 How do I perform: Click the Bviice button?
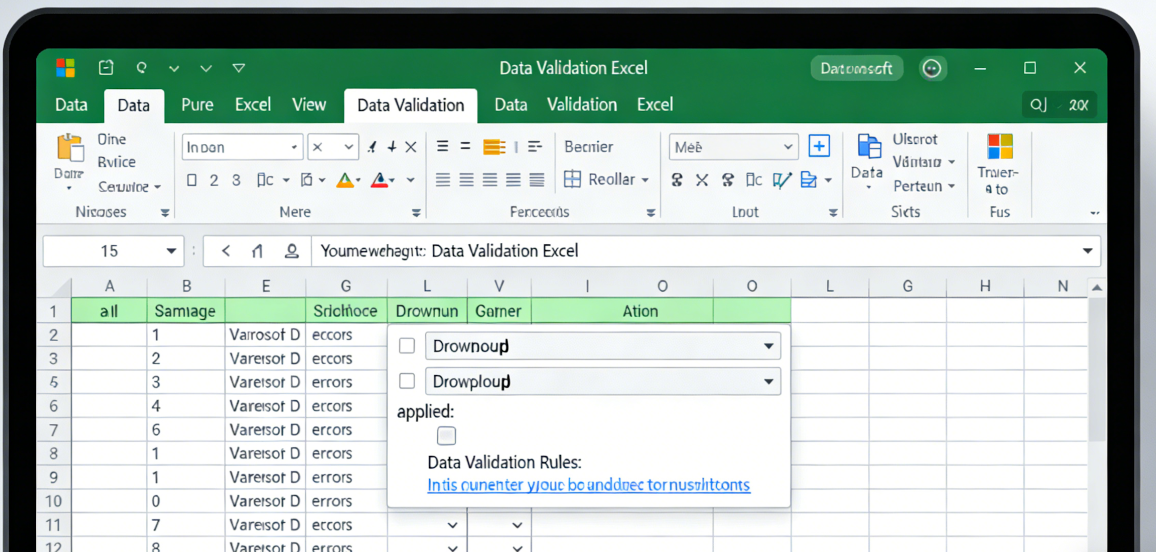(x=116, y=162)
